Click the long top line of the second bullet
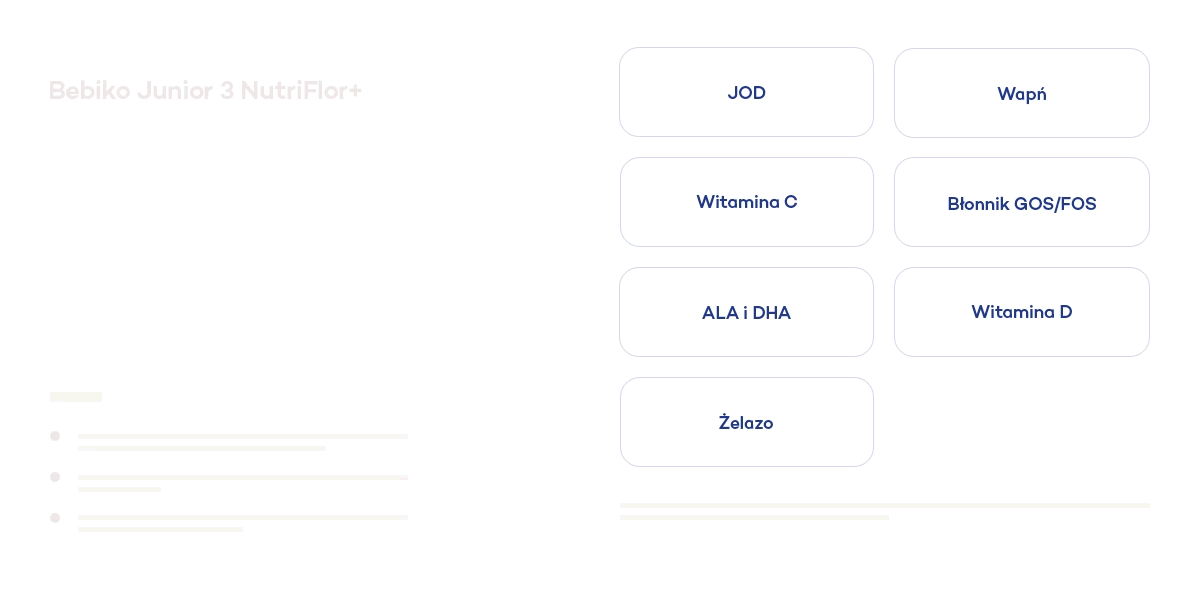 point(243,477)
